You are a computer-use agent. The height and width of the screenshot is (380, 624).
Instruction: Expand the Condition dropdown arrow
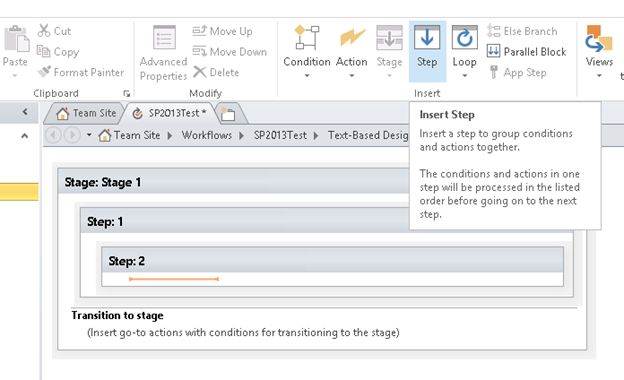click(307, 76)
